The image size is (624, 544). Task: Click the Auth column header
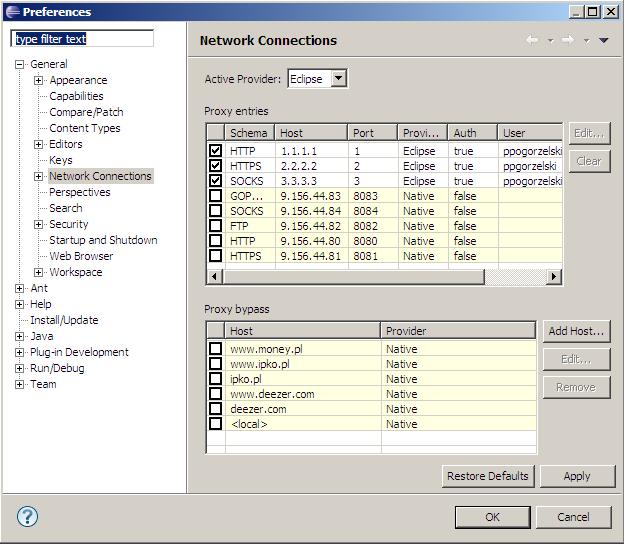472,133
